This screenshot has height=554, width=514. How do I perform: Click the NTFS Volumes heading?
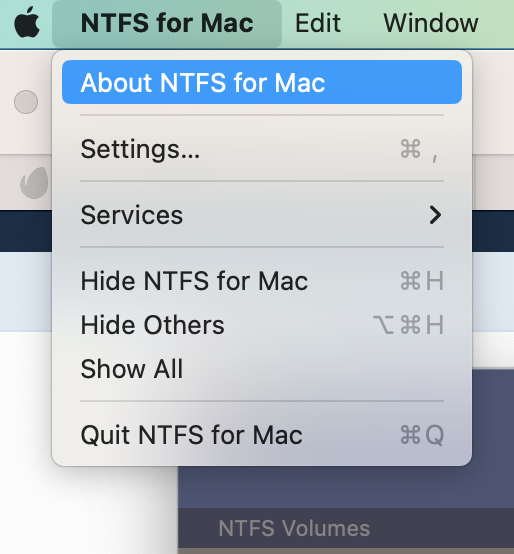click(294, 528)
